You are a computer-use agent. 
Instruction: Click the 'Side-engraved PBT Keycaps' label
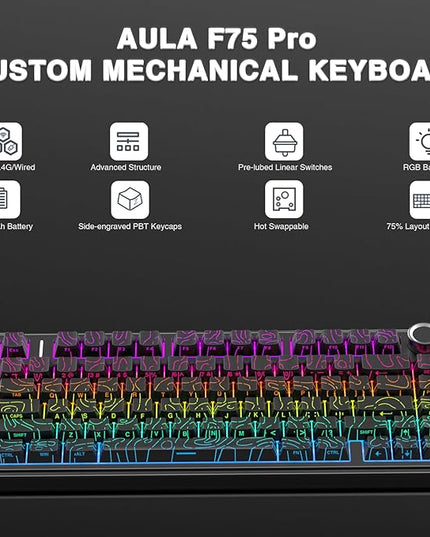(x=130, y=227)
